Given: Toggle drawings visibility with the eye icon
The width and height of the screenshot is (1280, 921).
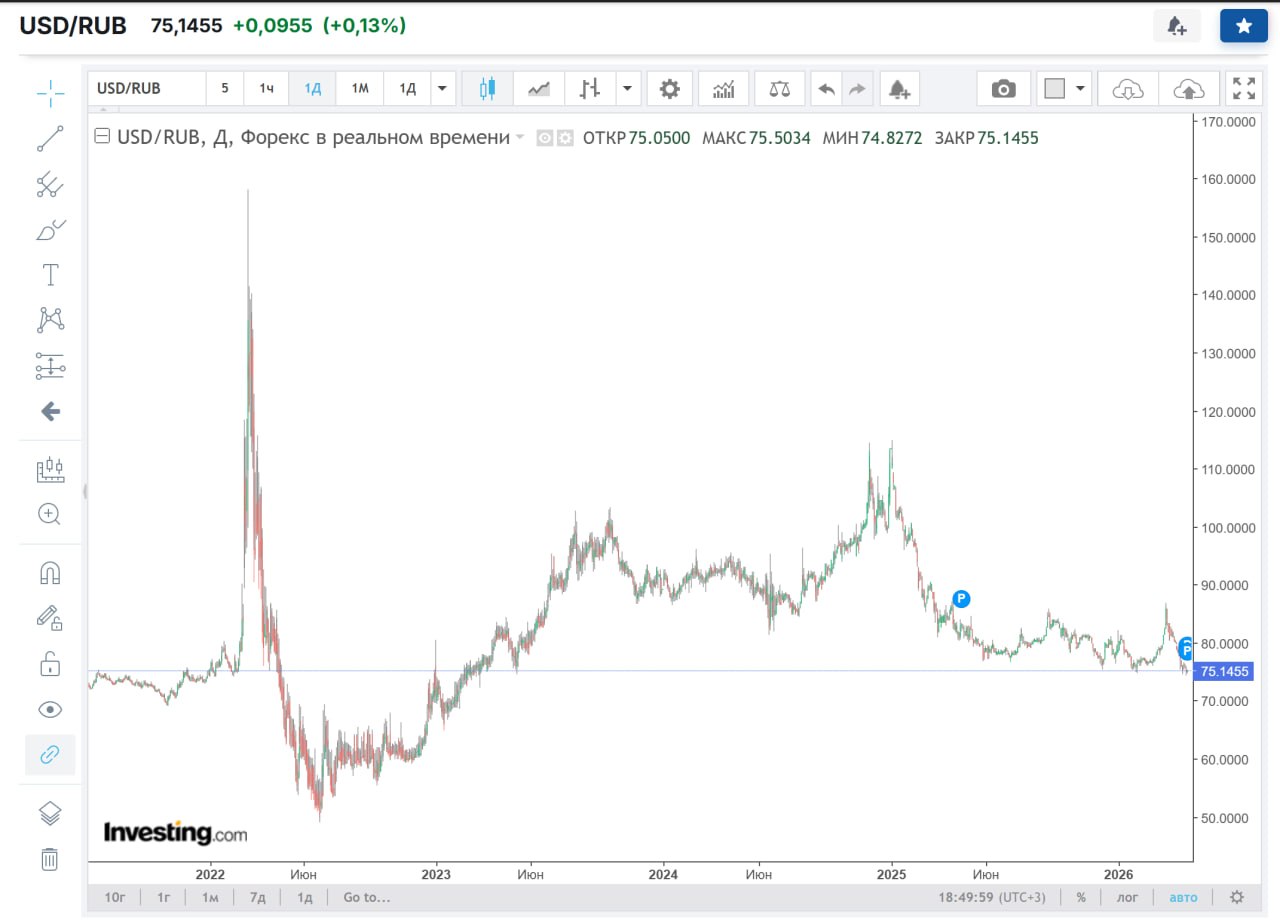Looking at the screenshot, I should (50, 710).
